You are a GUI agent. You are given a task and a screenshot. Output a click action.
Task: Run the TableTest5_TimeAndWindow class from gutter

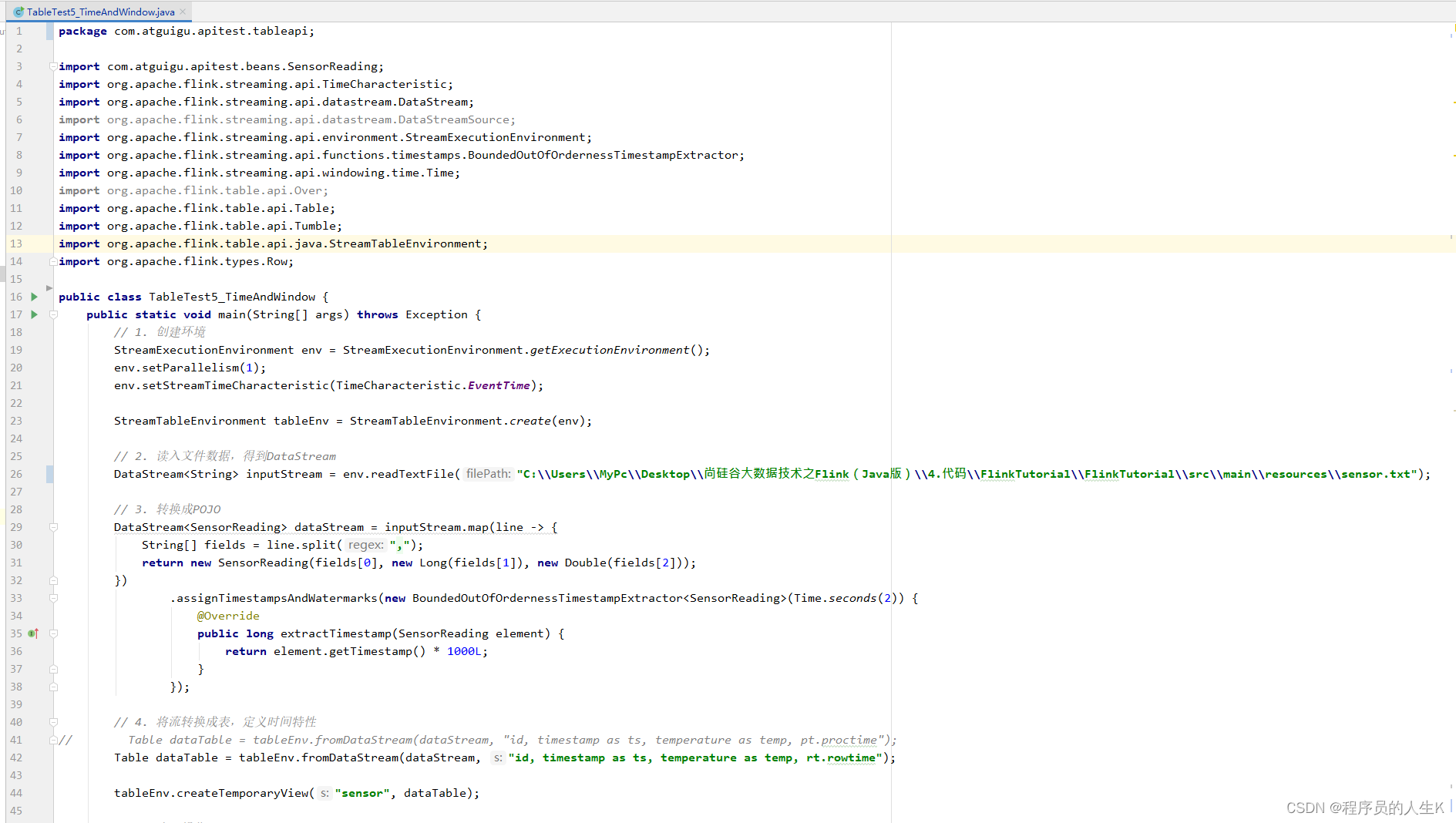click(34, 297)
